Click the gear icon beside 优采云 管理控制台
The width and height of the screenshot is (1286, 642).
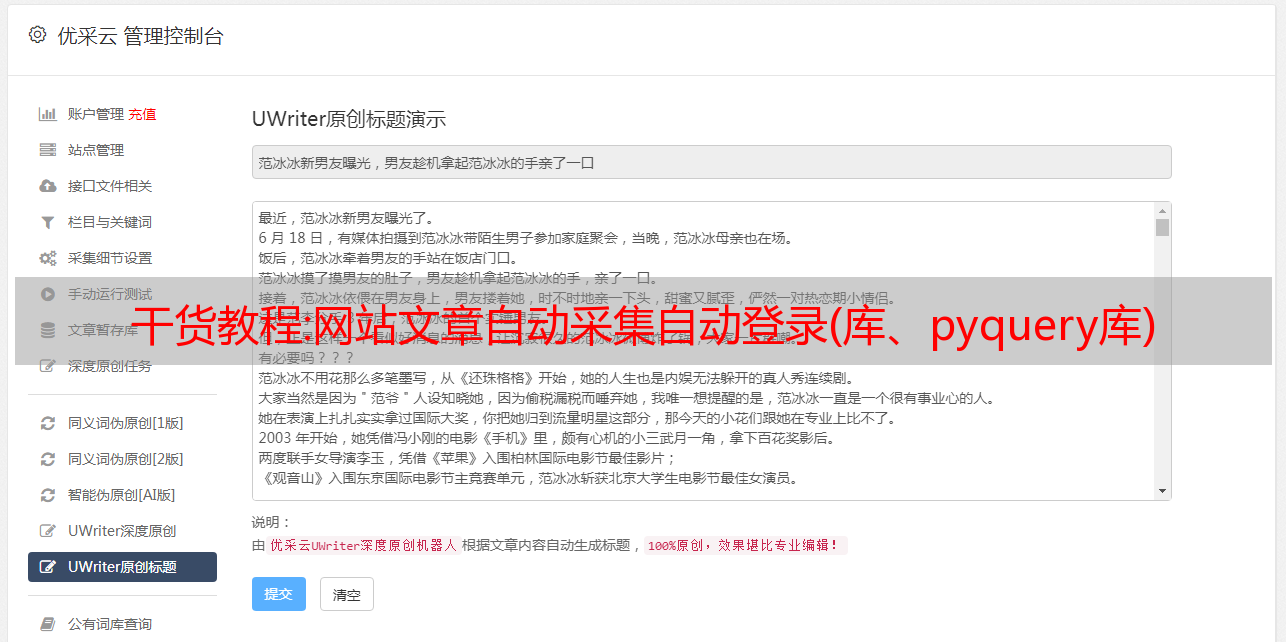tap(37, 35)
